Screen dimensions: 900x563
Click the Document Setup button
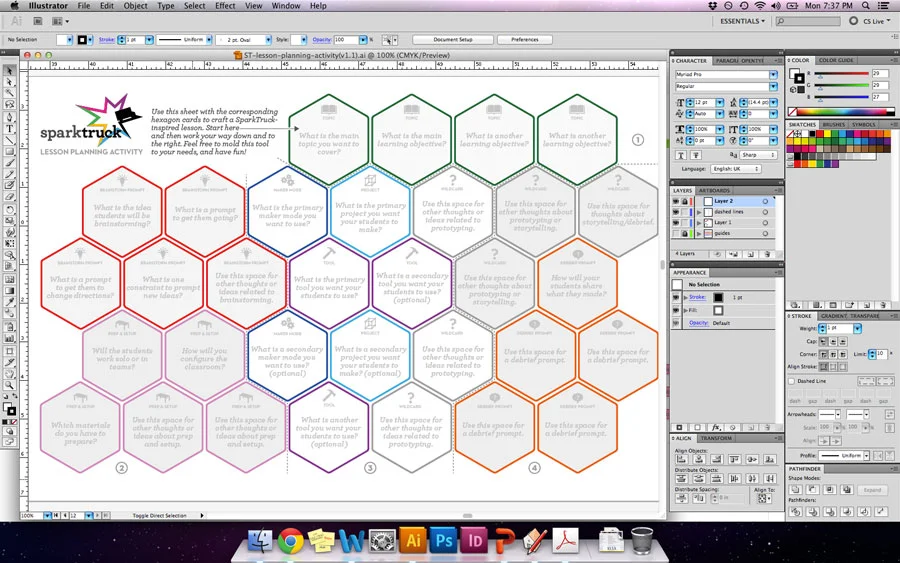click(453, 40)
